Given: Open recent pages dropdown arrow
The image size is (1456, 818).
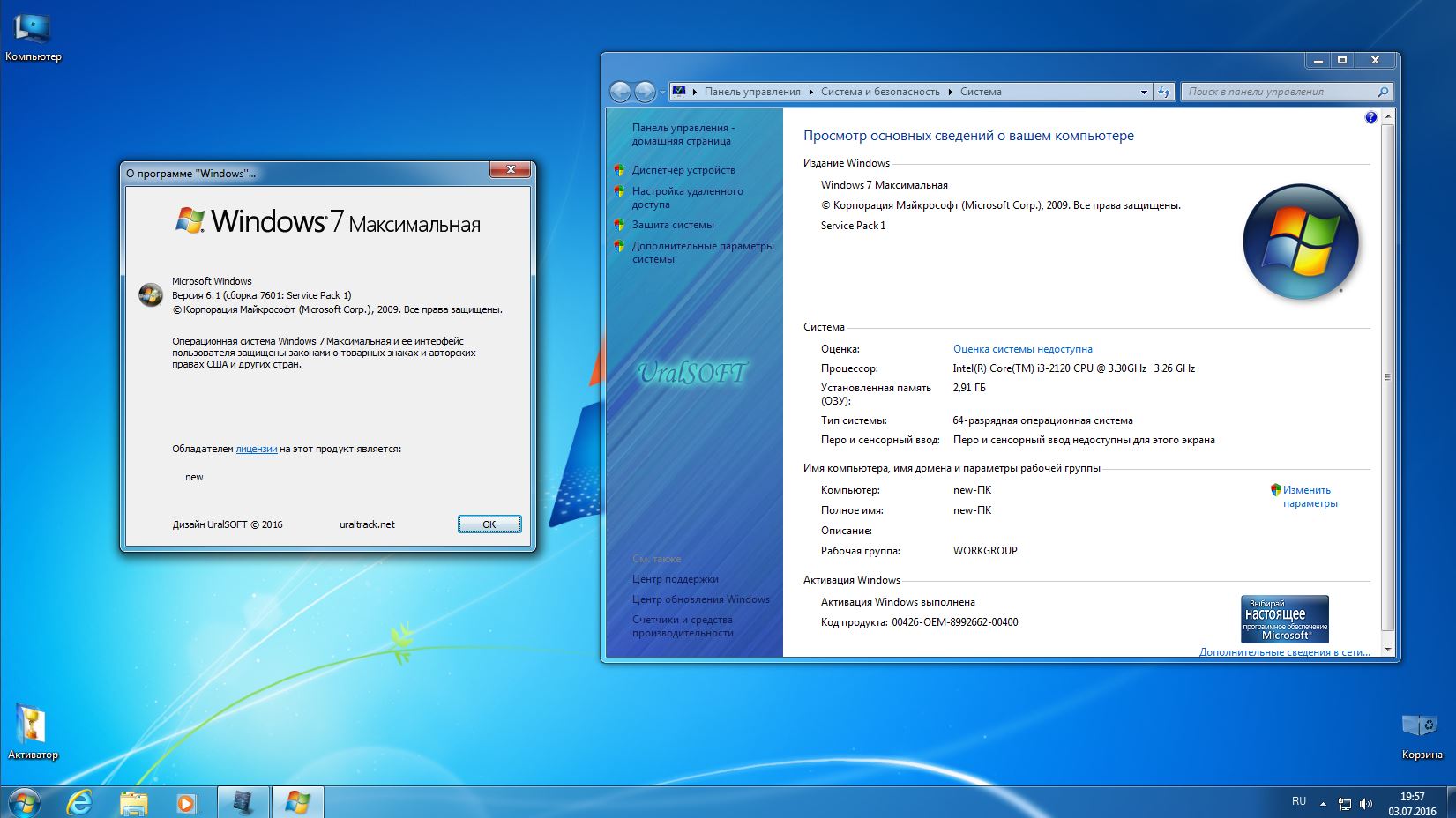Looking at the screenshot, I should click(x=662, y=93).
